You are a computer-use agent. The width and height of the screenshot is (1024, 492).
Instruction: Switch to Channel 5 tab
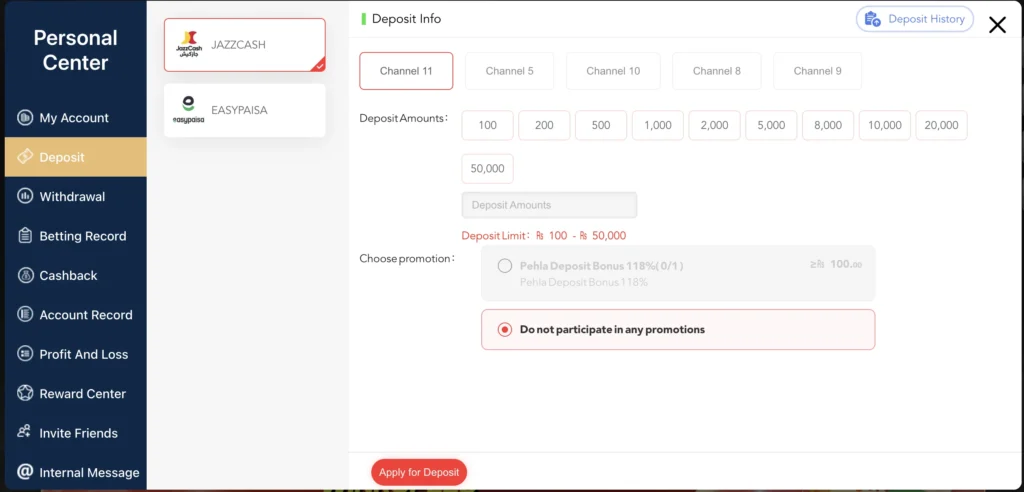509,71
